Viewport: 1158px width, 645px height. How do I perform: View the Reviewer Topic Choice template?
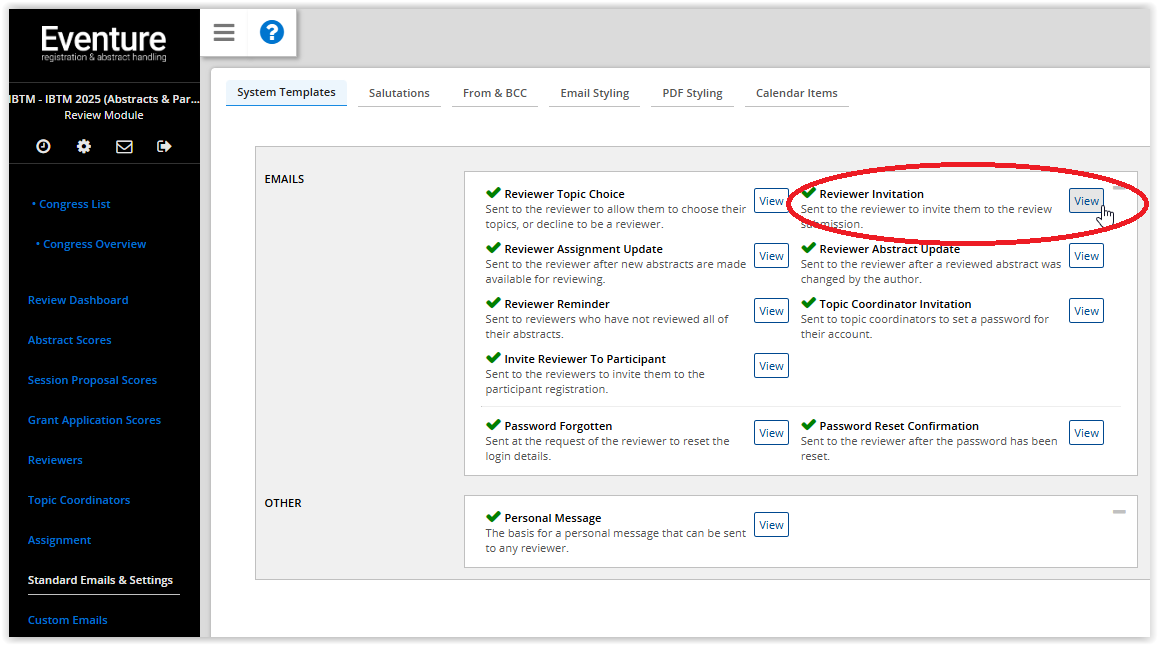pyautogui.click(x=771, y=201)
